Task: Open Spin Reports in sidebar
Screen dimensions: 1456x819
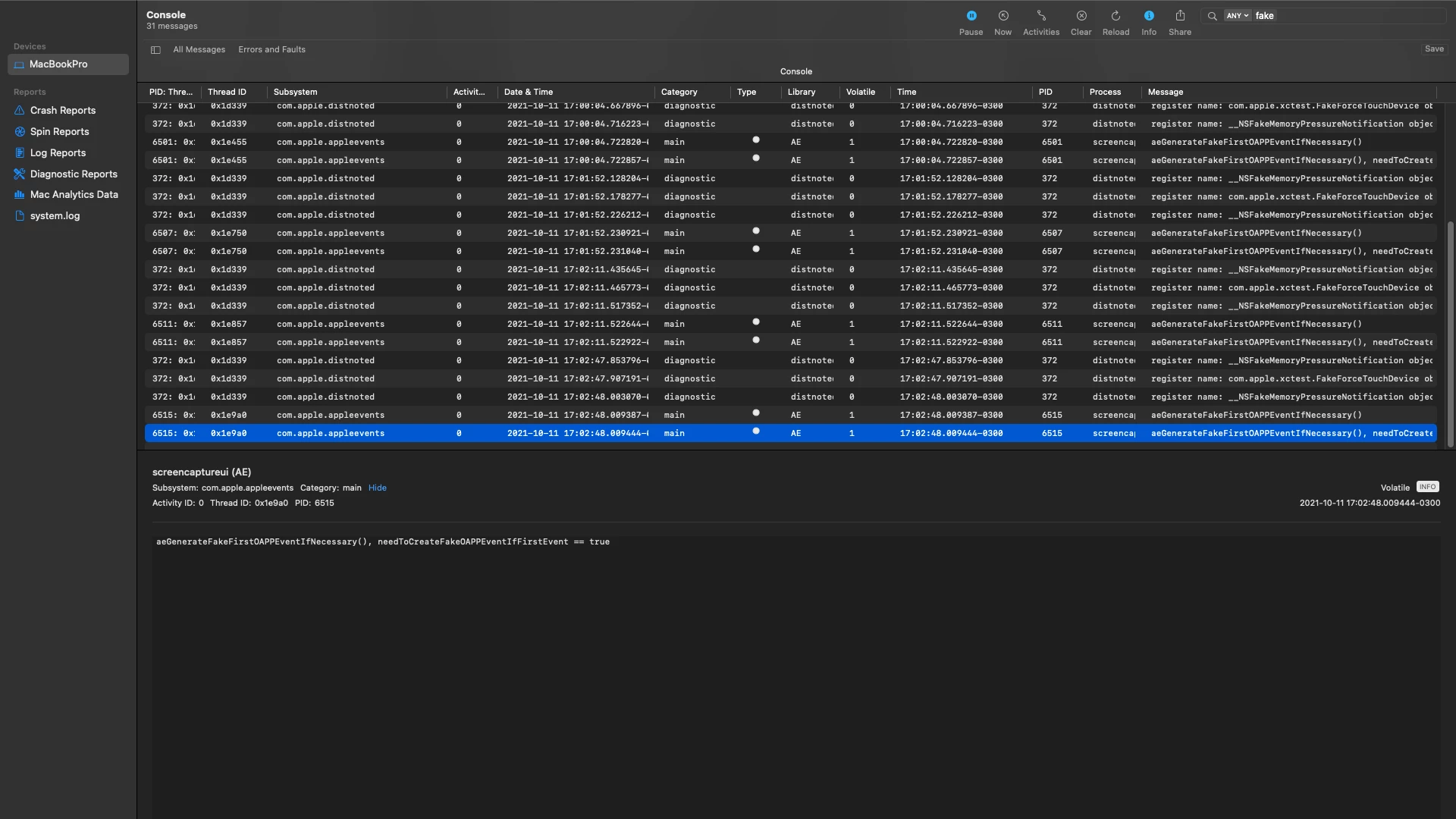Action: (59, 132)
